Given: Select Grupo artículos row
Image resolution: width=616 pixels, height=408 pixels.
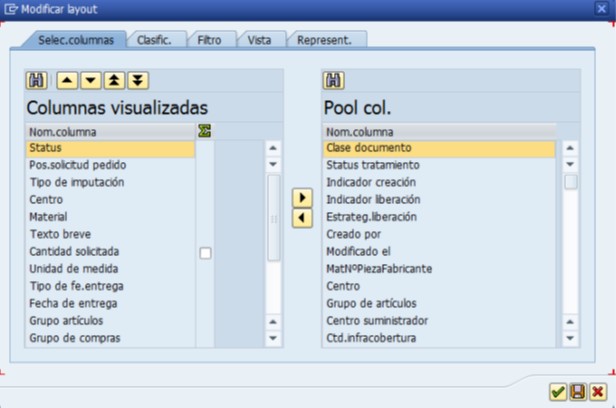Looking at the screenshot, I should click(x=110, y=320).
